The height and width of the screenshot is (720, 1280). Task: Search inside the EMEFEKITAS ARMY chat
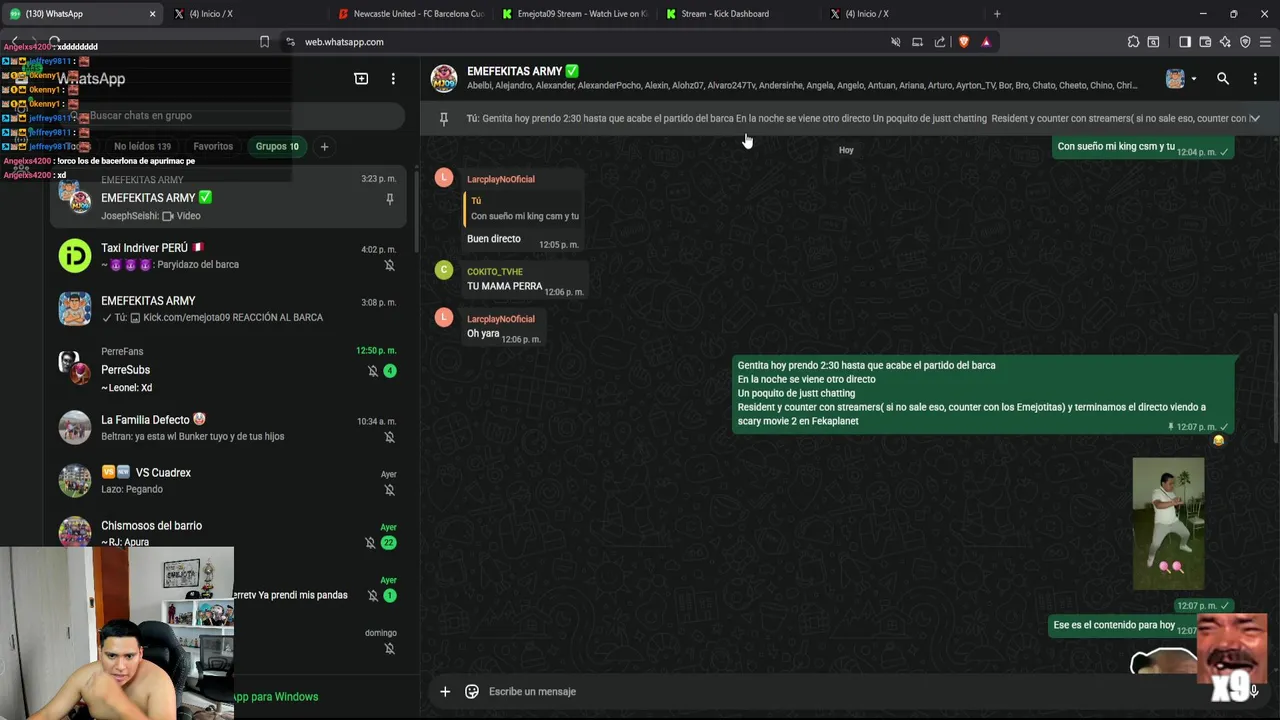point(1223,78)
